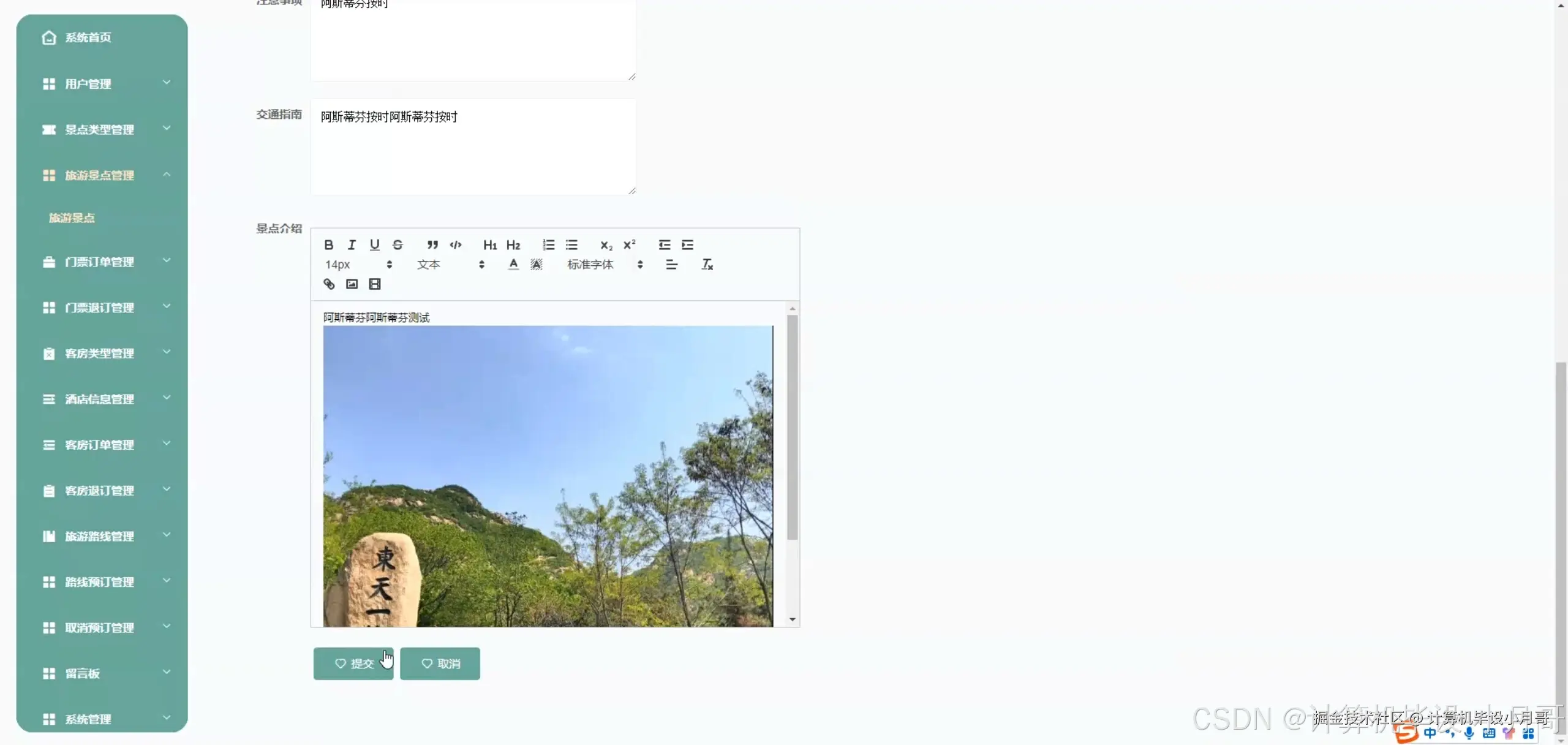The width and height of the screenshot is (1568, 745).
Task: Insert image using picture icon
Action: tap(352, 284)
